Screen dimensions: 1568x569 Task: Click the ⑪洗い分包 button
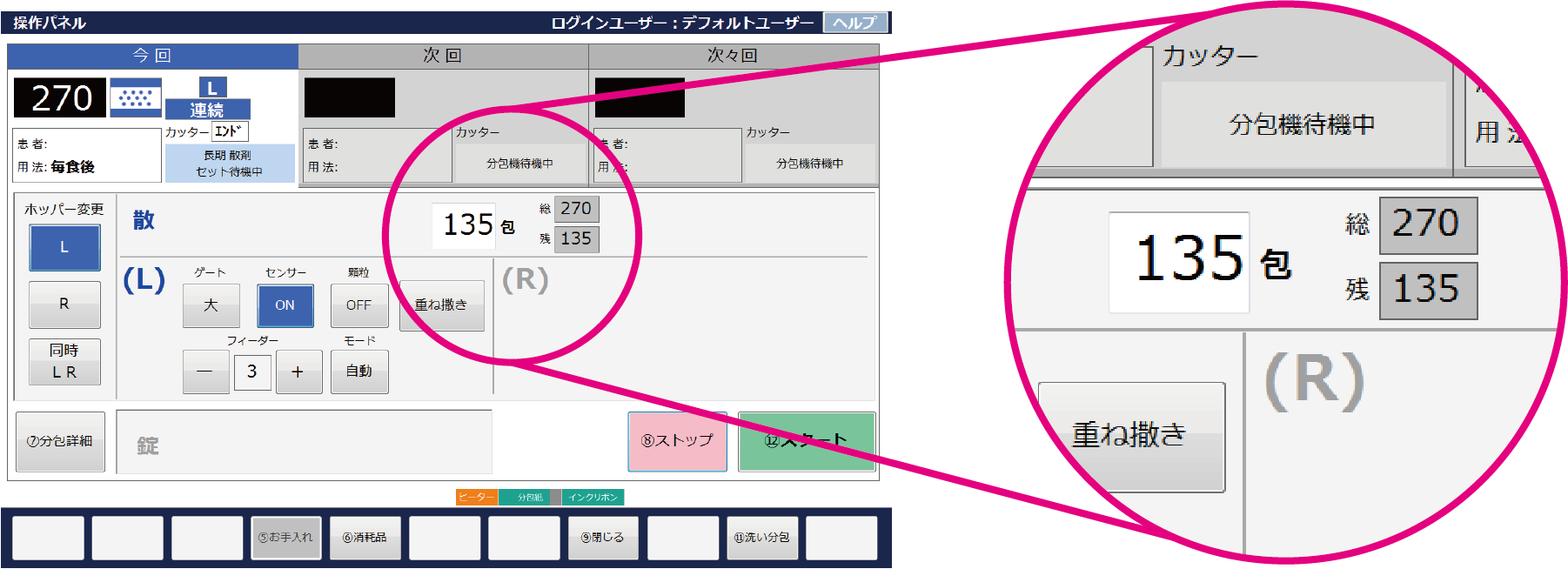pos(761,538)
